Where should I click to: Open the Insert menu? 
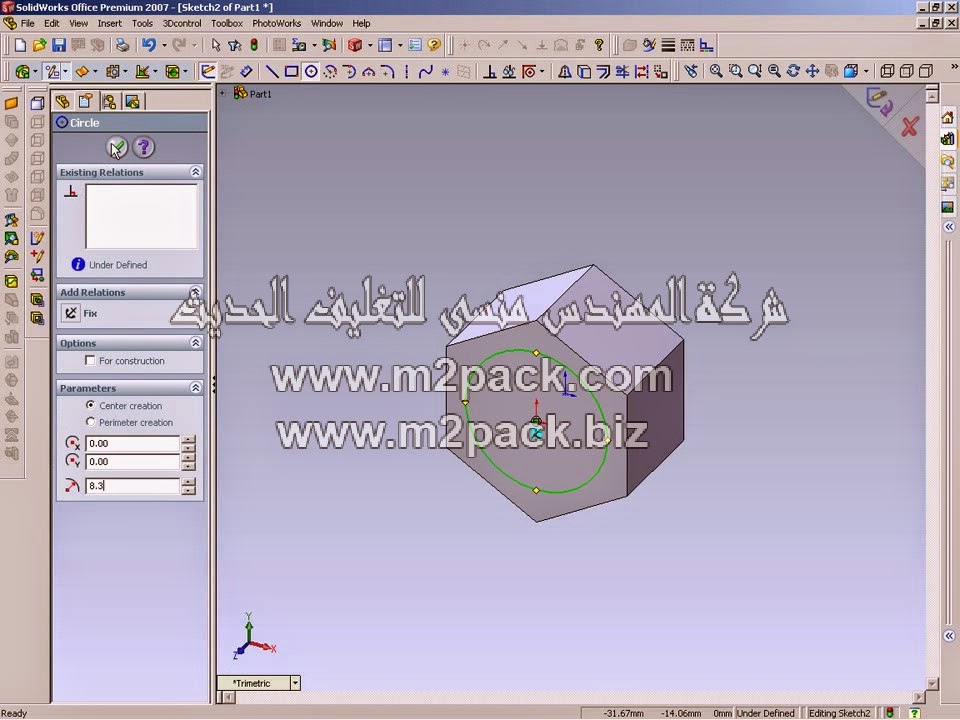110,23
